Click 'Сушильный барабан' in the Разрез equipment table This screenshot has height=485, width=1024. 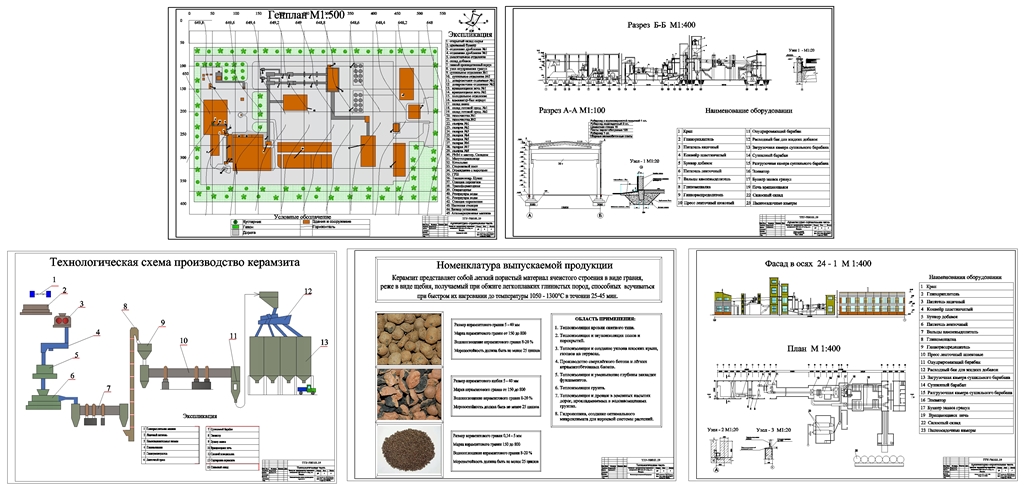(786, 157)
